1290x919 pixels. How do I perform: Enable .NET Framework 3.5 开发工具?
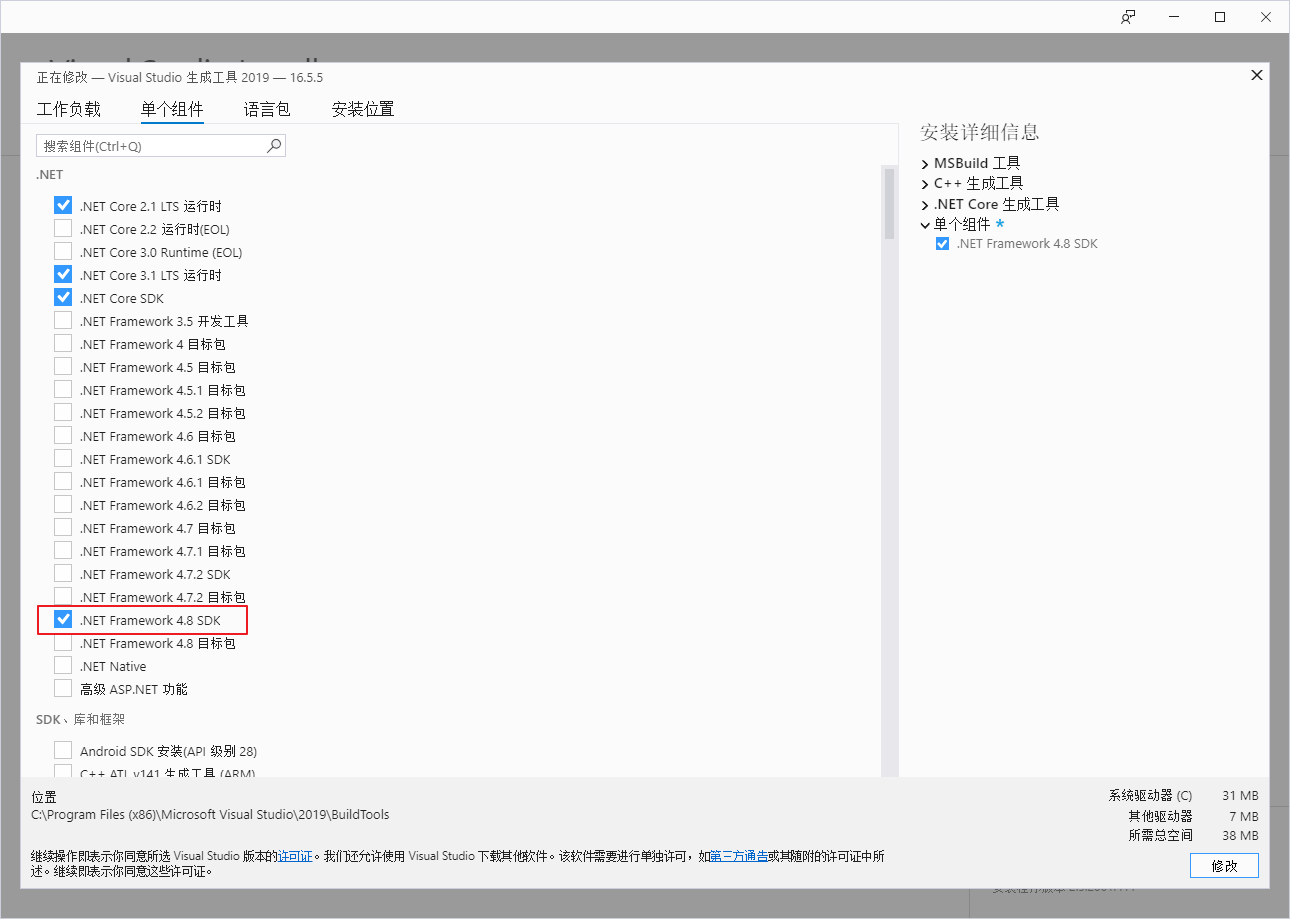click(x=63, y=320)
